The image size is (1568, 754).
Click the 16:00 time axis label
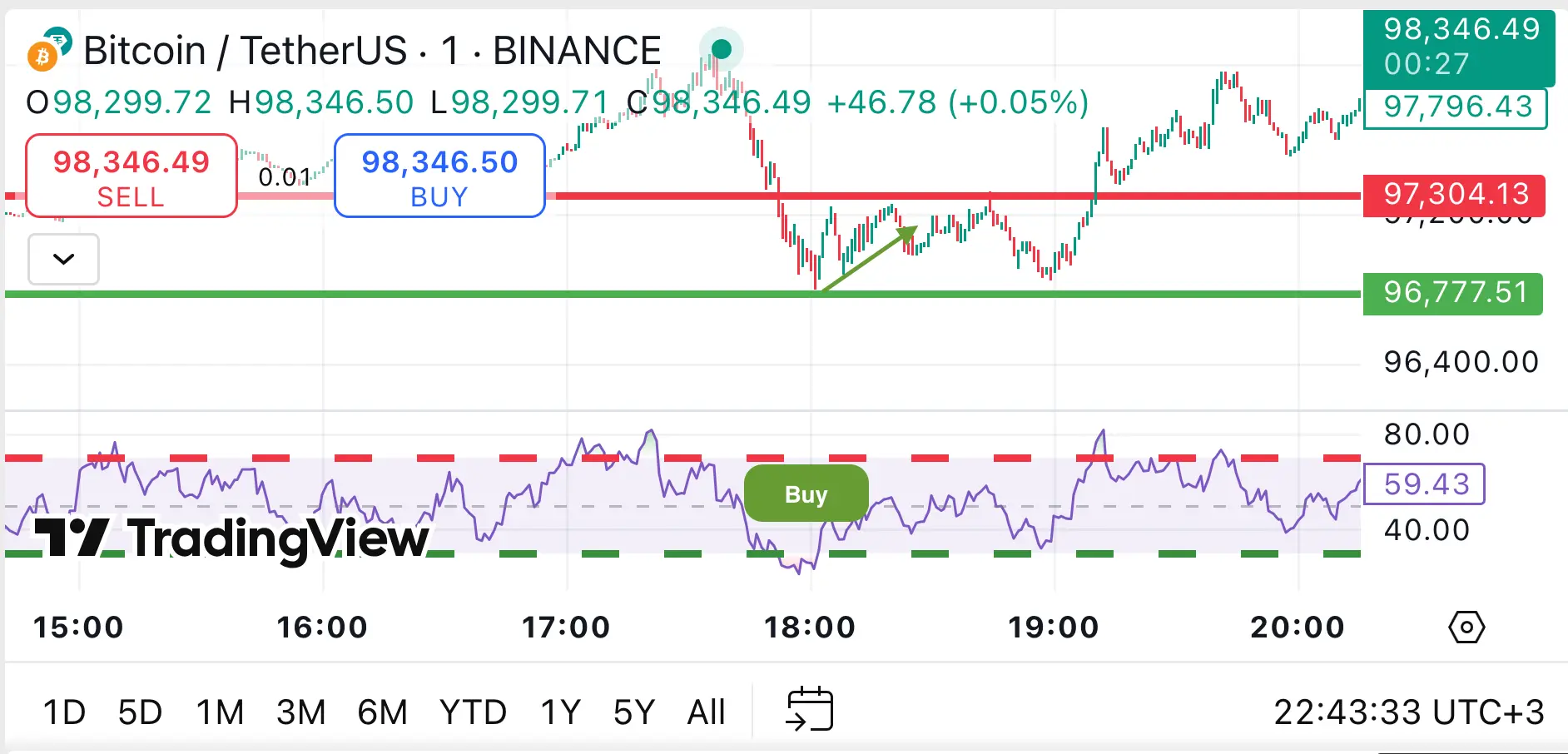click(322, 628)
